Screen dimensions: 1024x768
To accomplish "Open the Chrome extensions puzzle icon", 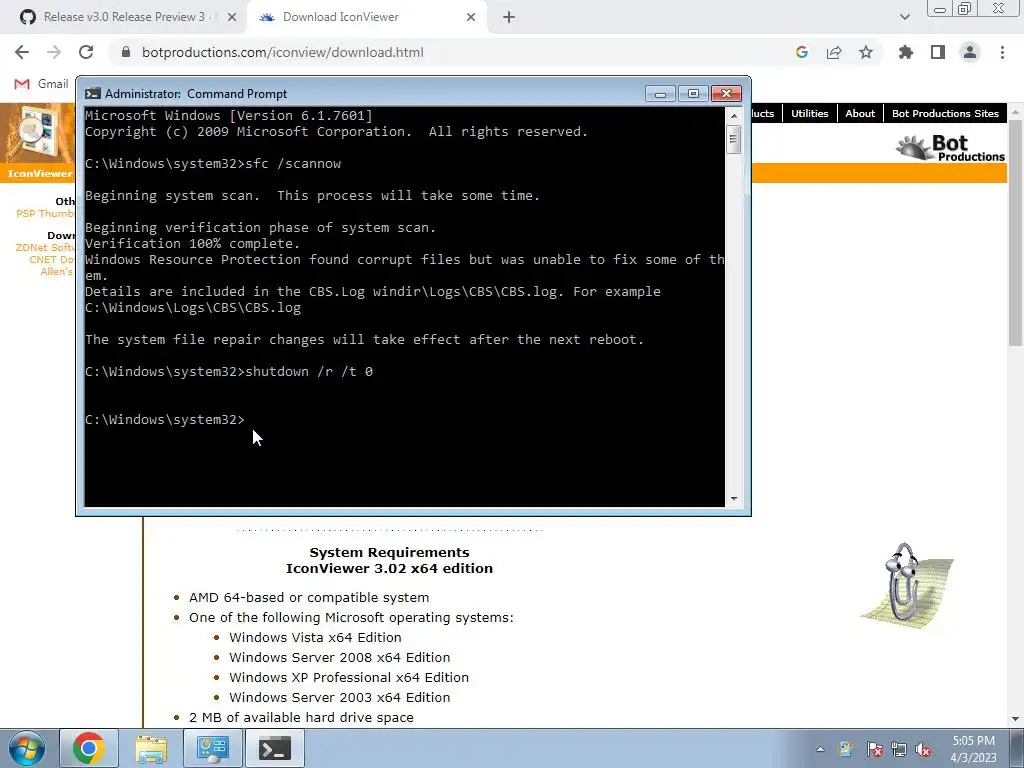I will (x=906, y=52).
